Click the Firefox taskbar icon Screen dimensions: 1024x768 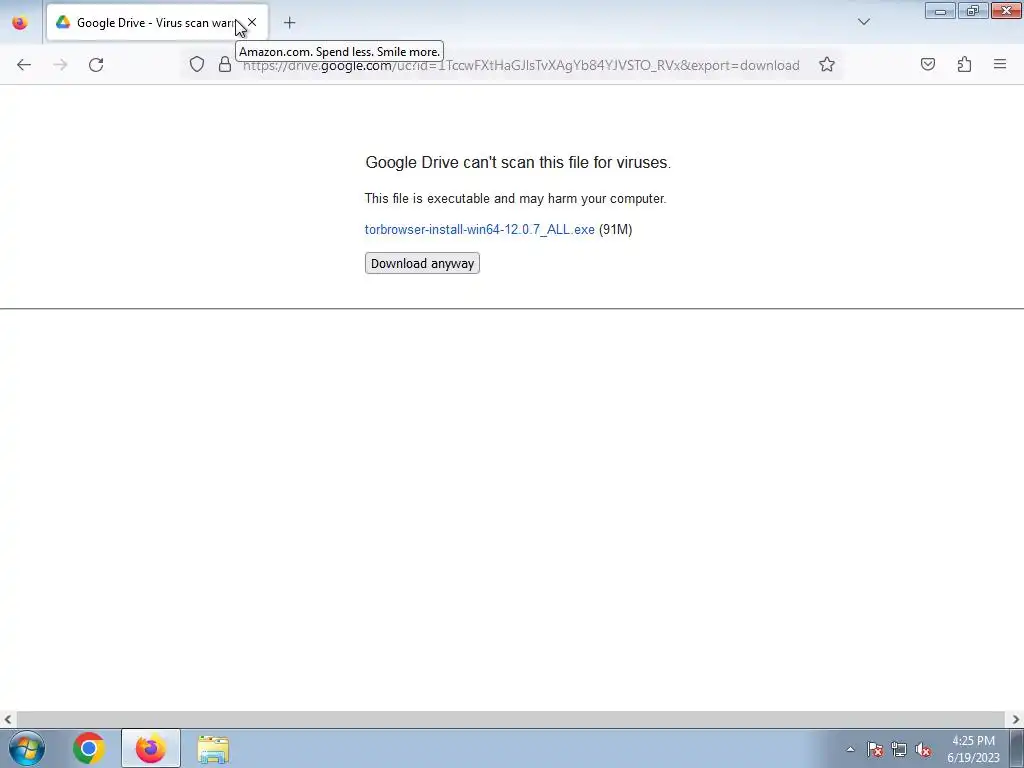pyautogui.click(x=151, y=748)
